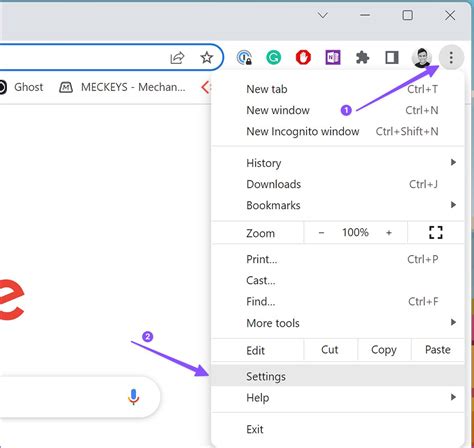
Task: Select New tab from the menu
Action: pyautogui.click(x=338, y=89)
